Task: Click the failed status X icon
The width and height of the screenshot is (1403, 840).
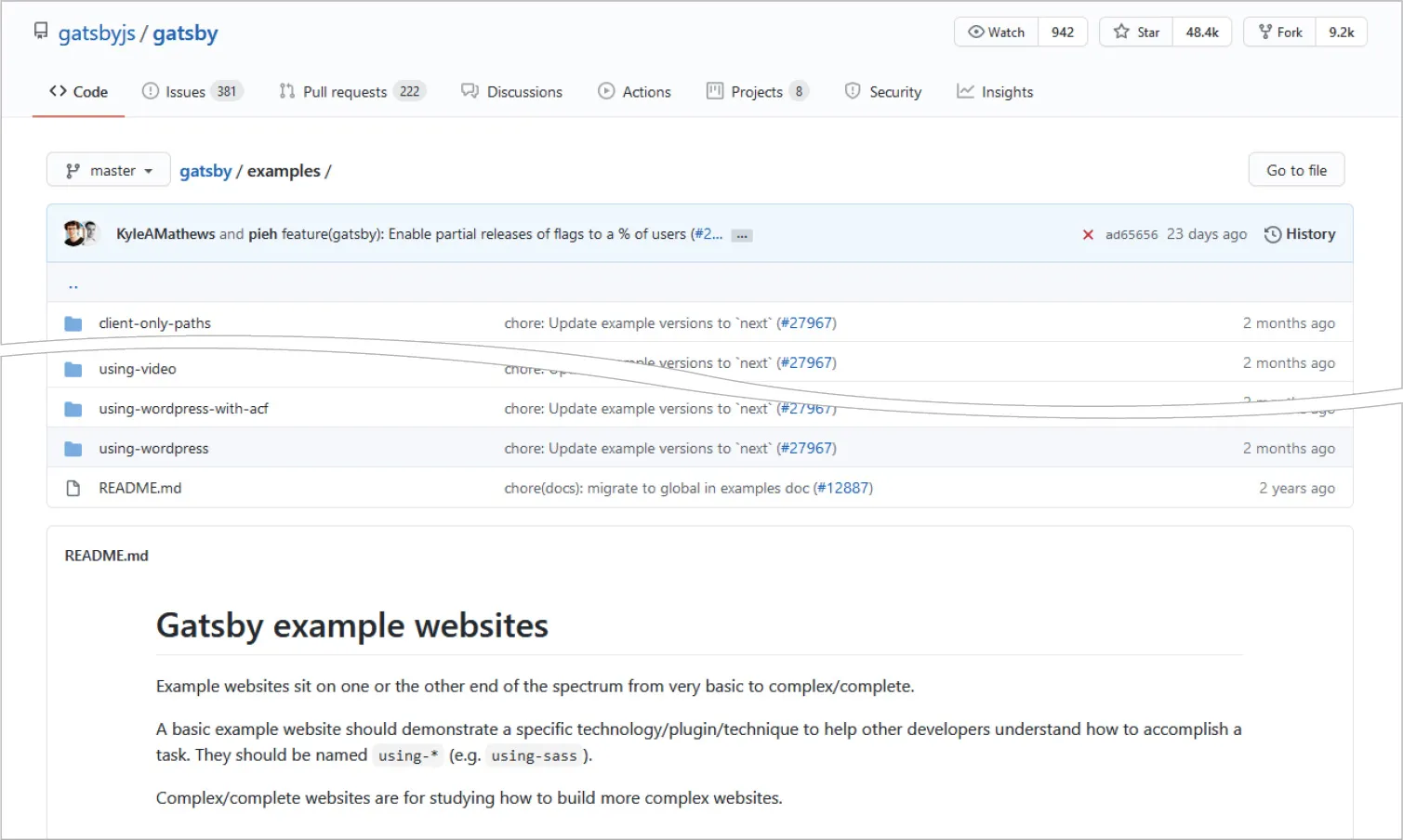Action: point(1088,235)
